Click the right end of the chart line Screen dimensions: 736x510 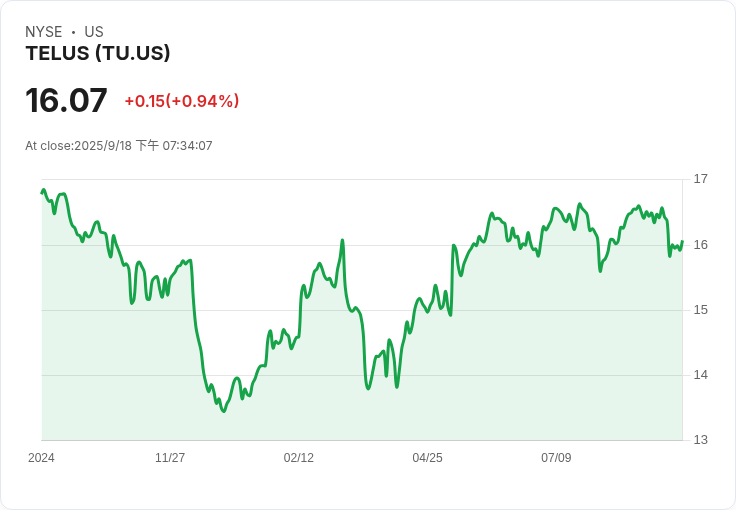pos(682,242)
